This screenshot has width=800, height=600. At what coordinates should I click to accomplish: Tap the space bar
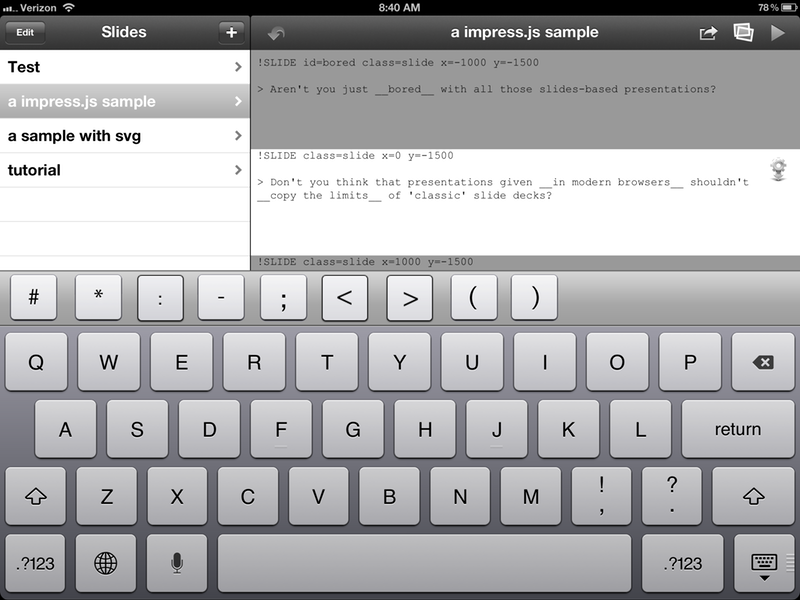[x=424, y=563]
